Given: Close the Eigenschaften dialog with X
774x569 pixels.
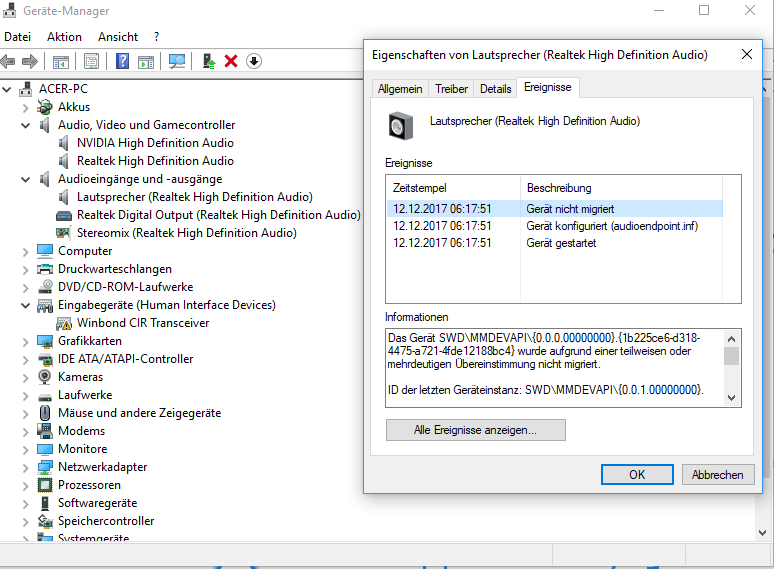Looking at the screenshot, I should pos(747,54).
